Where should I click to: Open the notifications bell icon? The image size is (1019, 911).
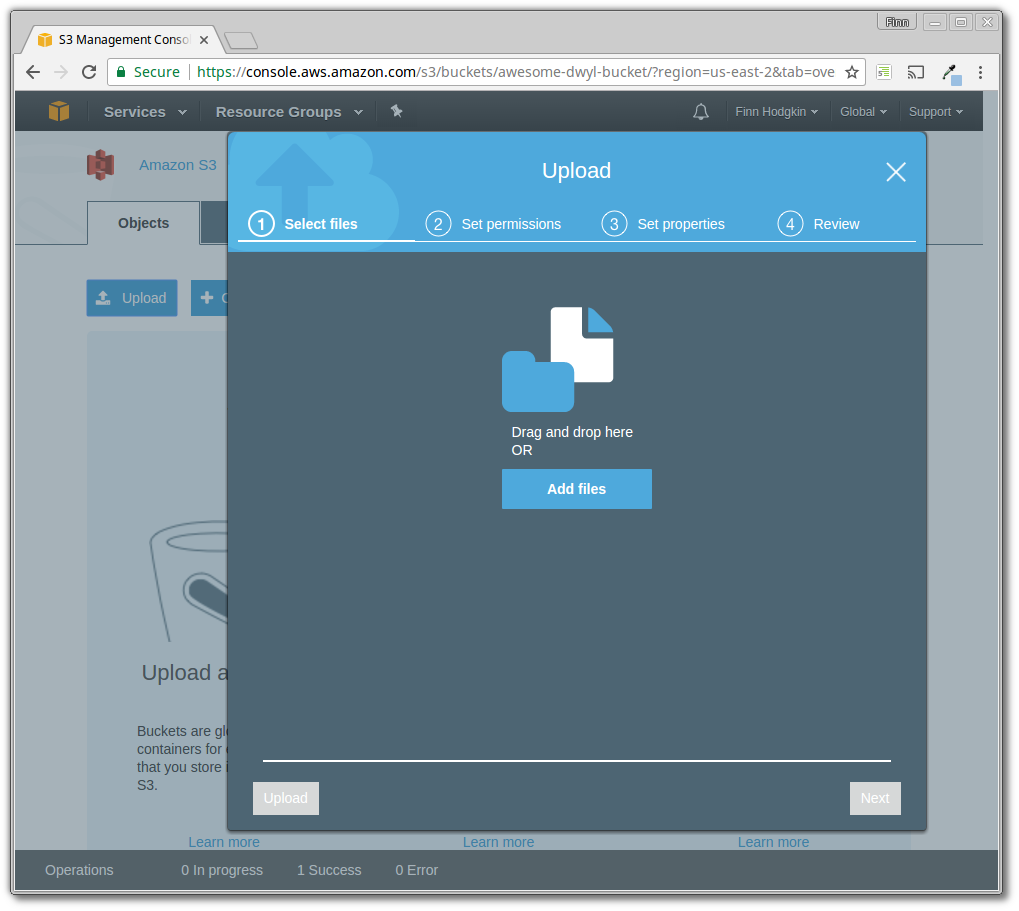click(701, 112)
